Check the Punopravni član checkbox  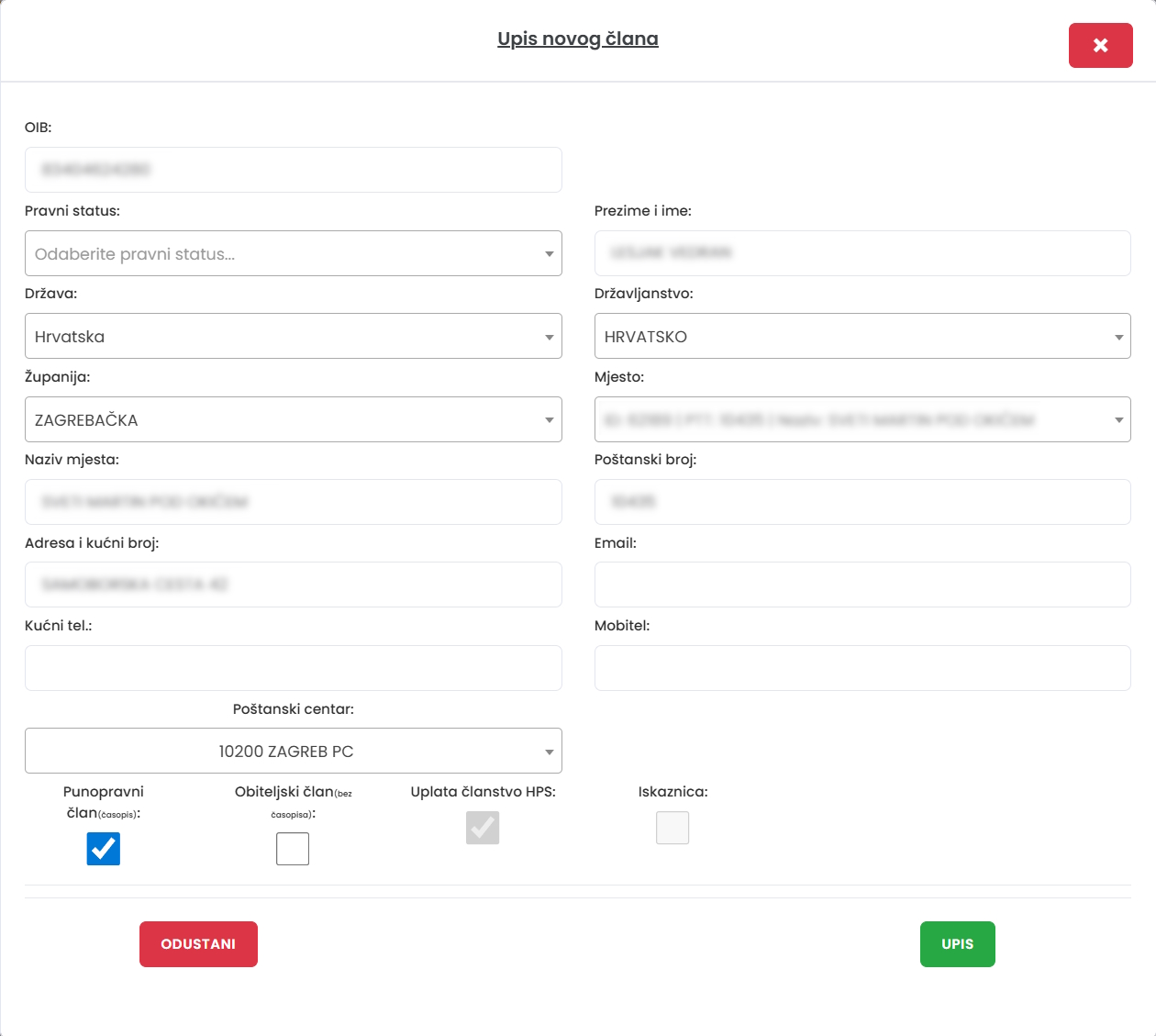(104, 849)
